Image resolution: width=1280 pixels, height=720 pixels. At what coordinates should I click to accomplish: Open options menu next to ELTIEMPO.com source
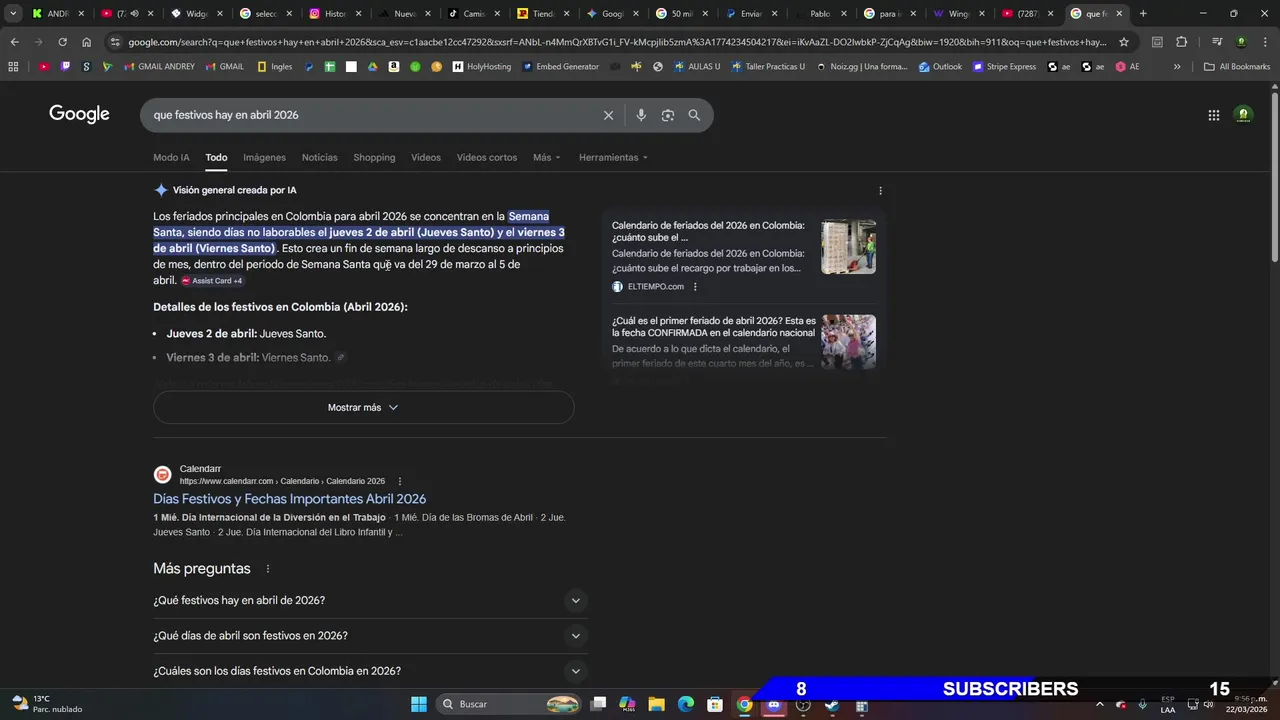click(x=695, y=287)
